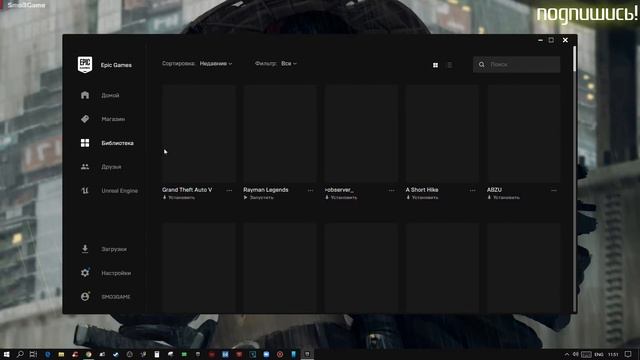The image size is (640, 360).
Task: Launch Rayman Legends
Action: click(258, 198)
